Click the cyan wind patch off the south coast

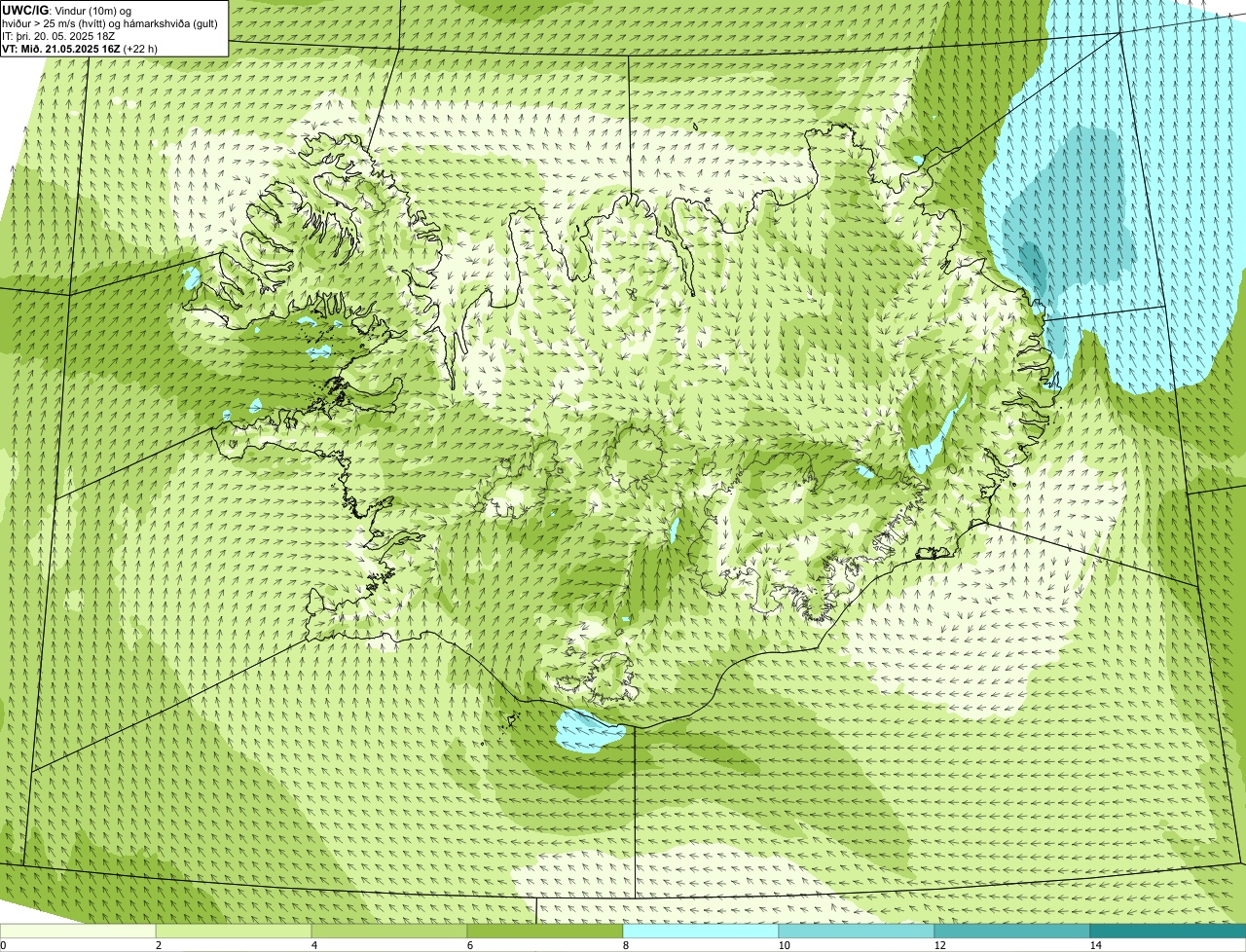[589, 730]
